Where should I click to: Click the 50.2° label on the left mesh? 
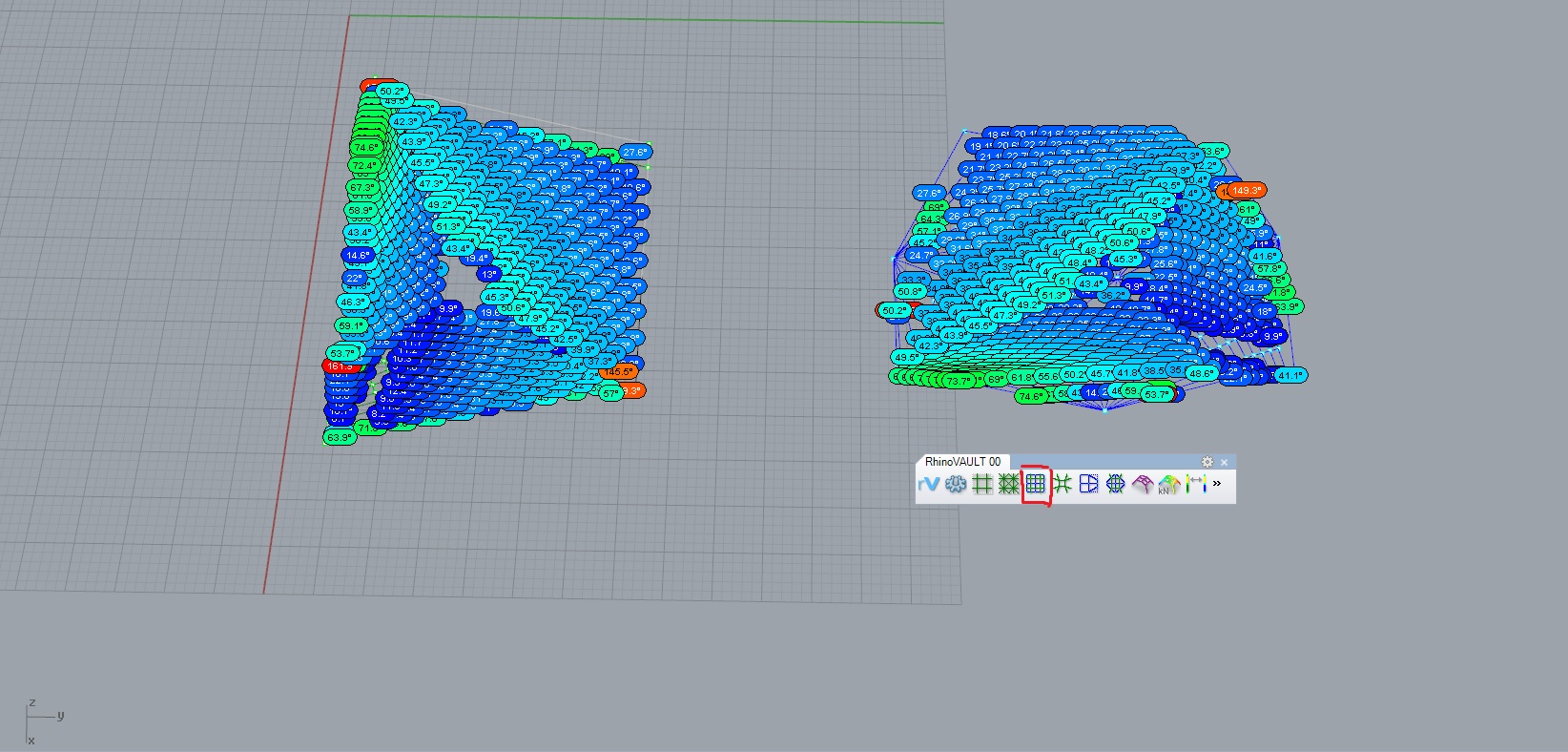(391, 91)
